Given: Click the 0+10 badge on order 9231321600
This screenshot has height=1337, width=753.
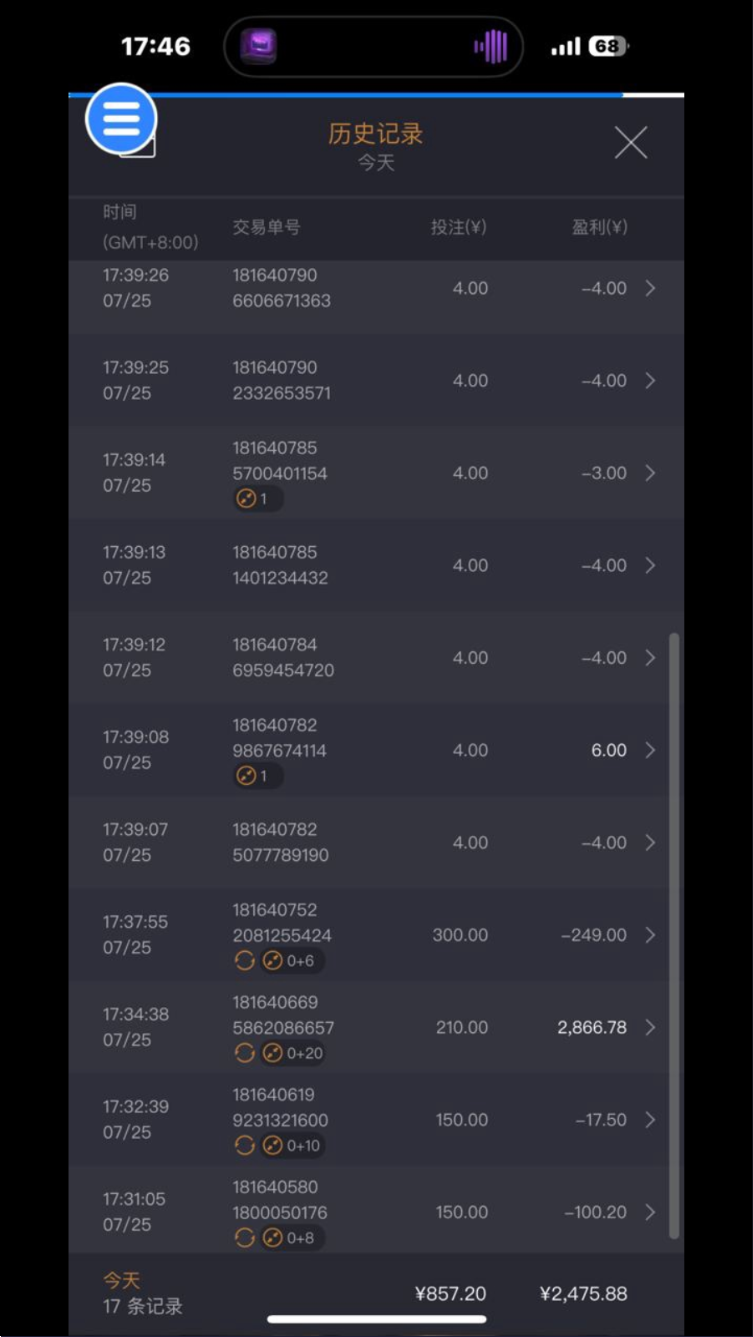Looking at the screenshot, I should [x=292, y=1146].
